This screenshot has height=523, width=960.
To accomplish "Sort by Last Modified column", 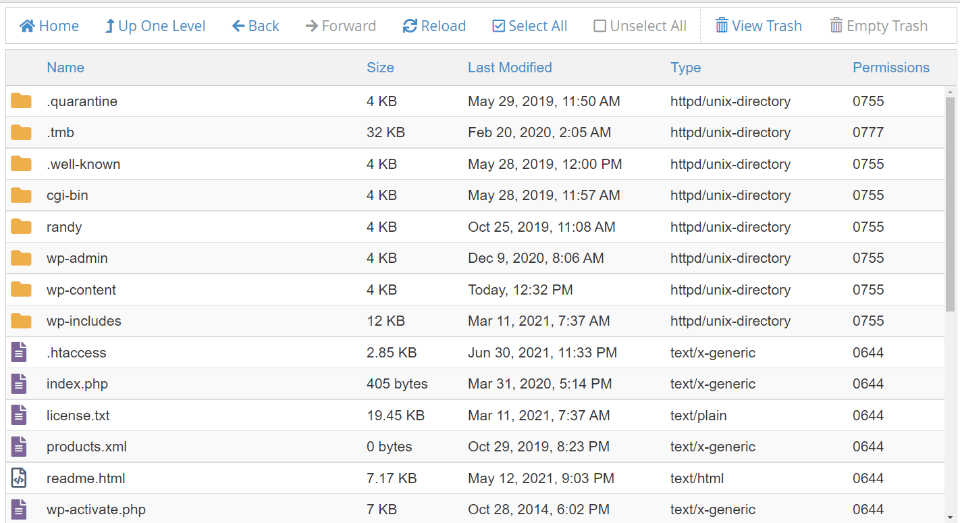I will 510,67.
